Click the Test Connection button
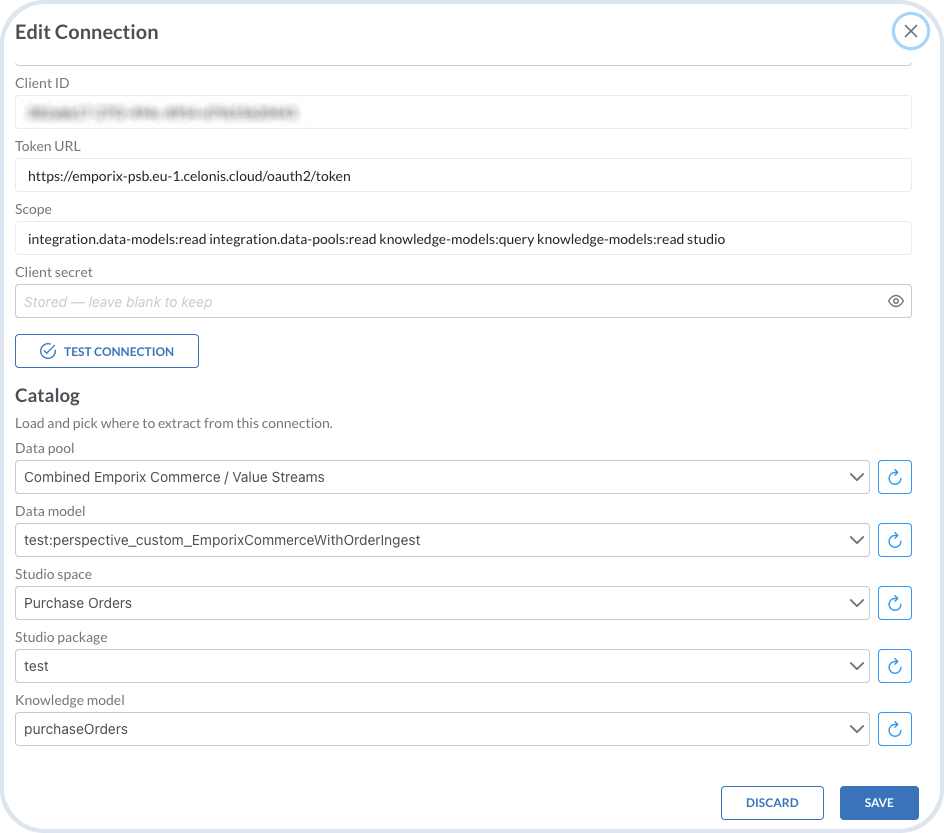Image resolution: width=944 pixels, height=833 pixels. point(107,351)
